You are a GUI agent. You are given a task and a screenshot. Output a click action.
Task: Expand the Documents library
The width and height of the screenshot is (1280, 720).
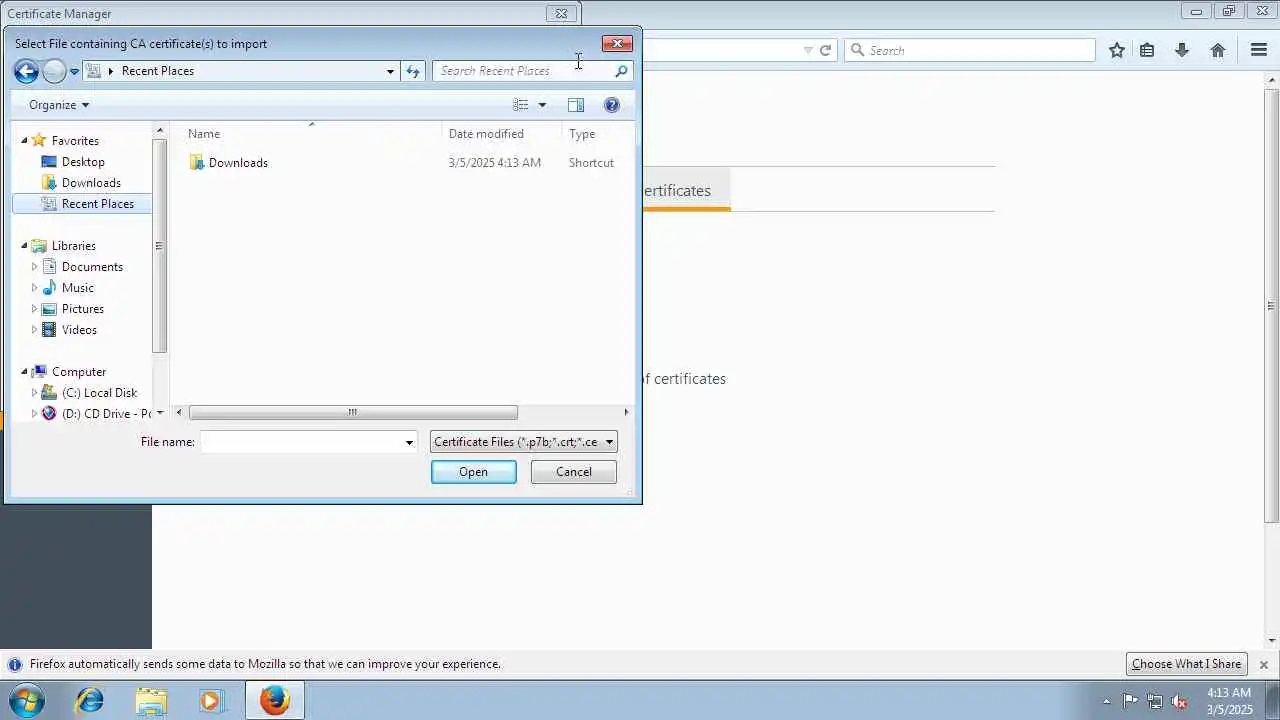pos(35,267)
